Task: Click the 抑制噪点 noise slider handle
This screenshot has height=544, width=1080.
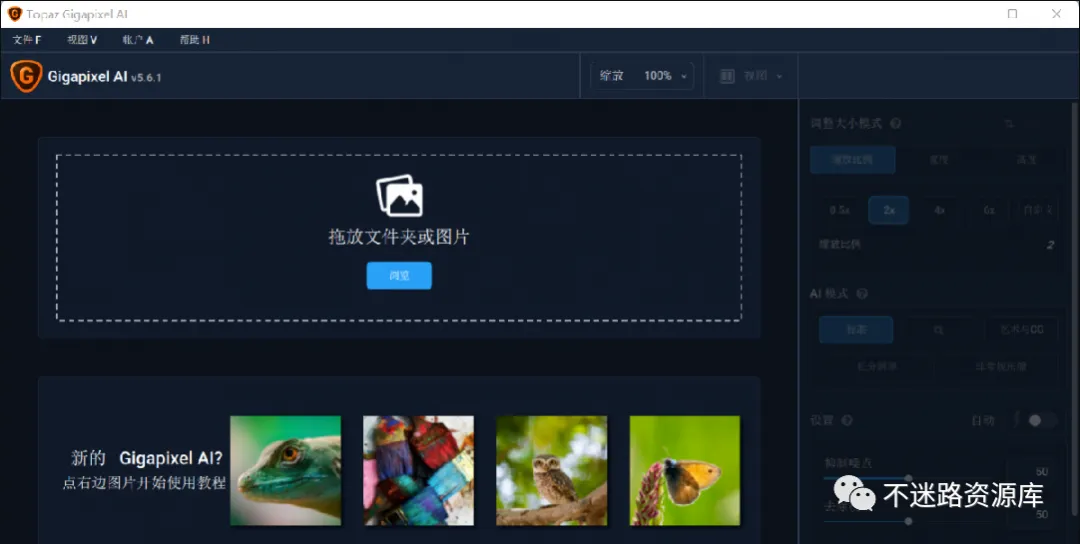Action: [908, 478]
